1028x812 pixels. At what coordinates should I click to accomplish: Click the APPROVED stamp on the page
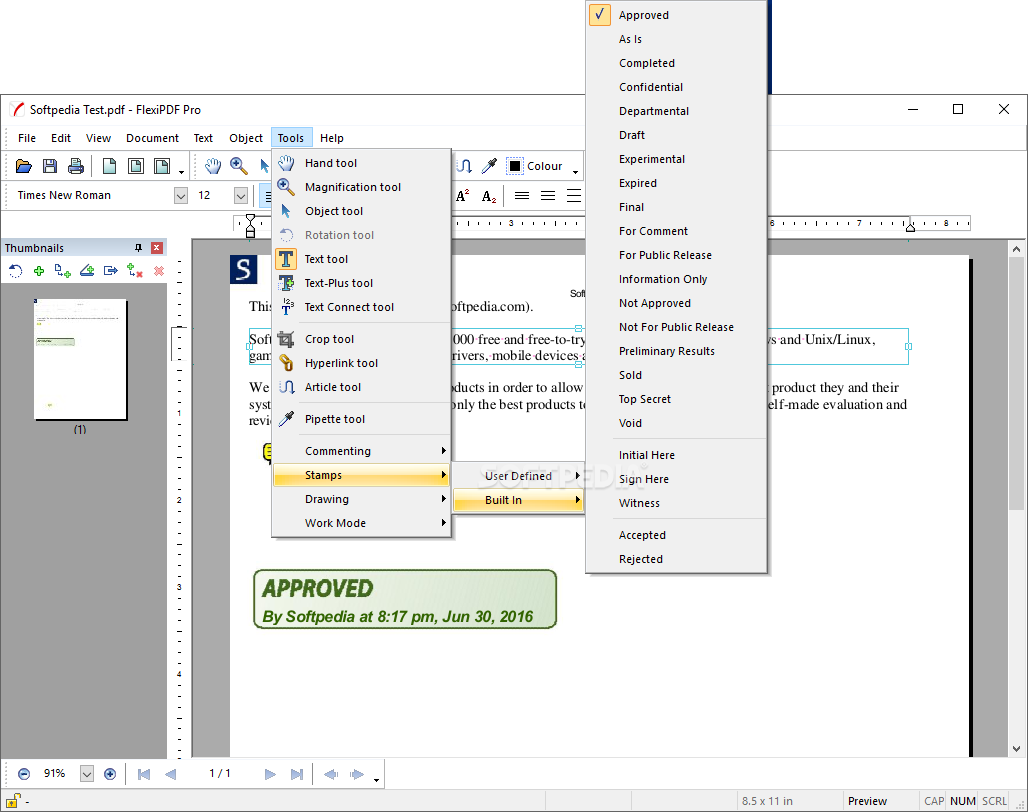click(405, 599)
